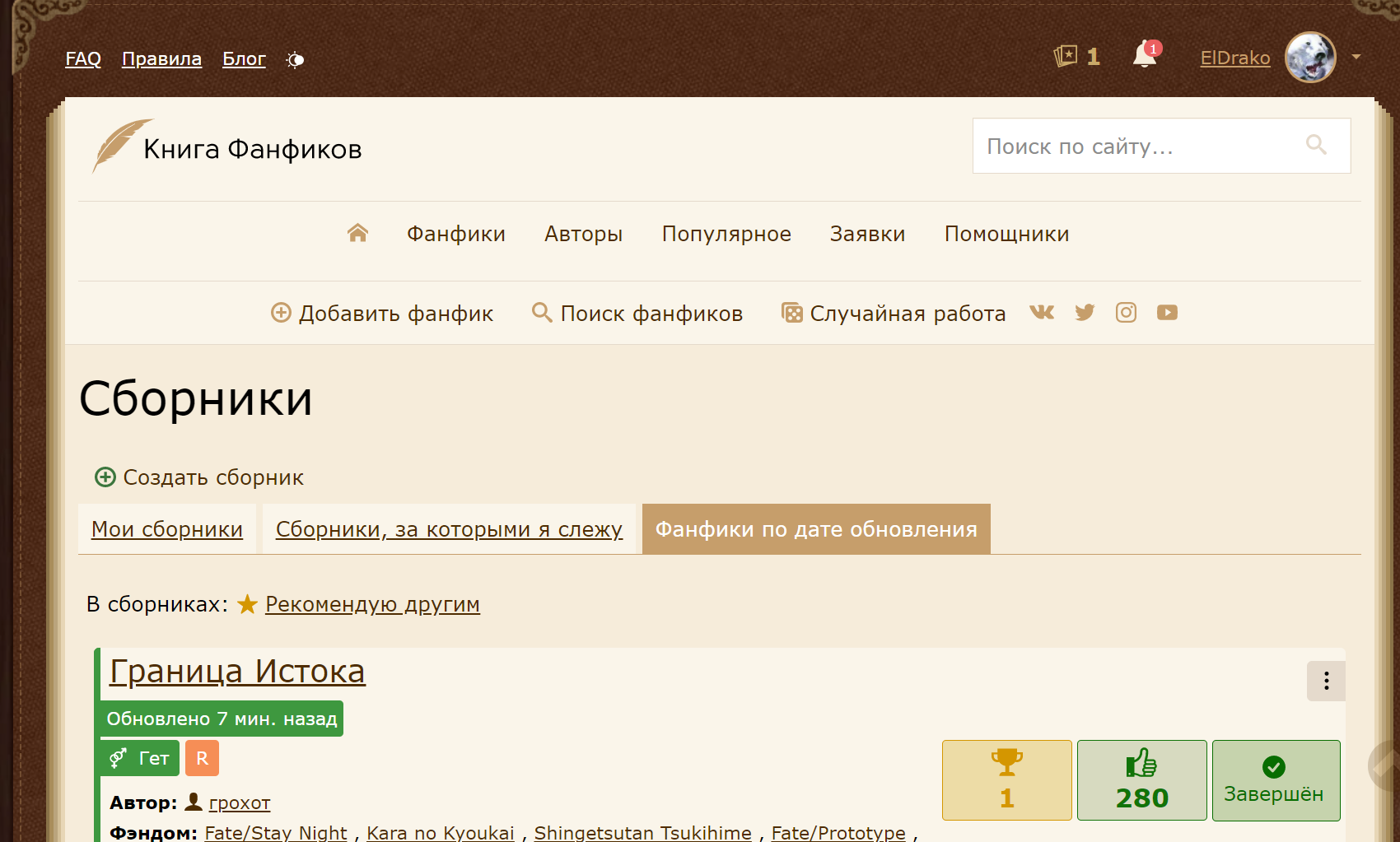Viewport: 1400px width, 842px height.
Task: Toggle the dark/light theme icon
Action: (x=295, y=60)
